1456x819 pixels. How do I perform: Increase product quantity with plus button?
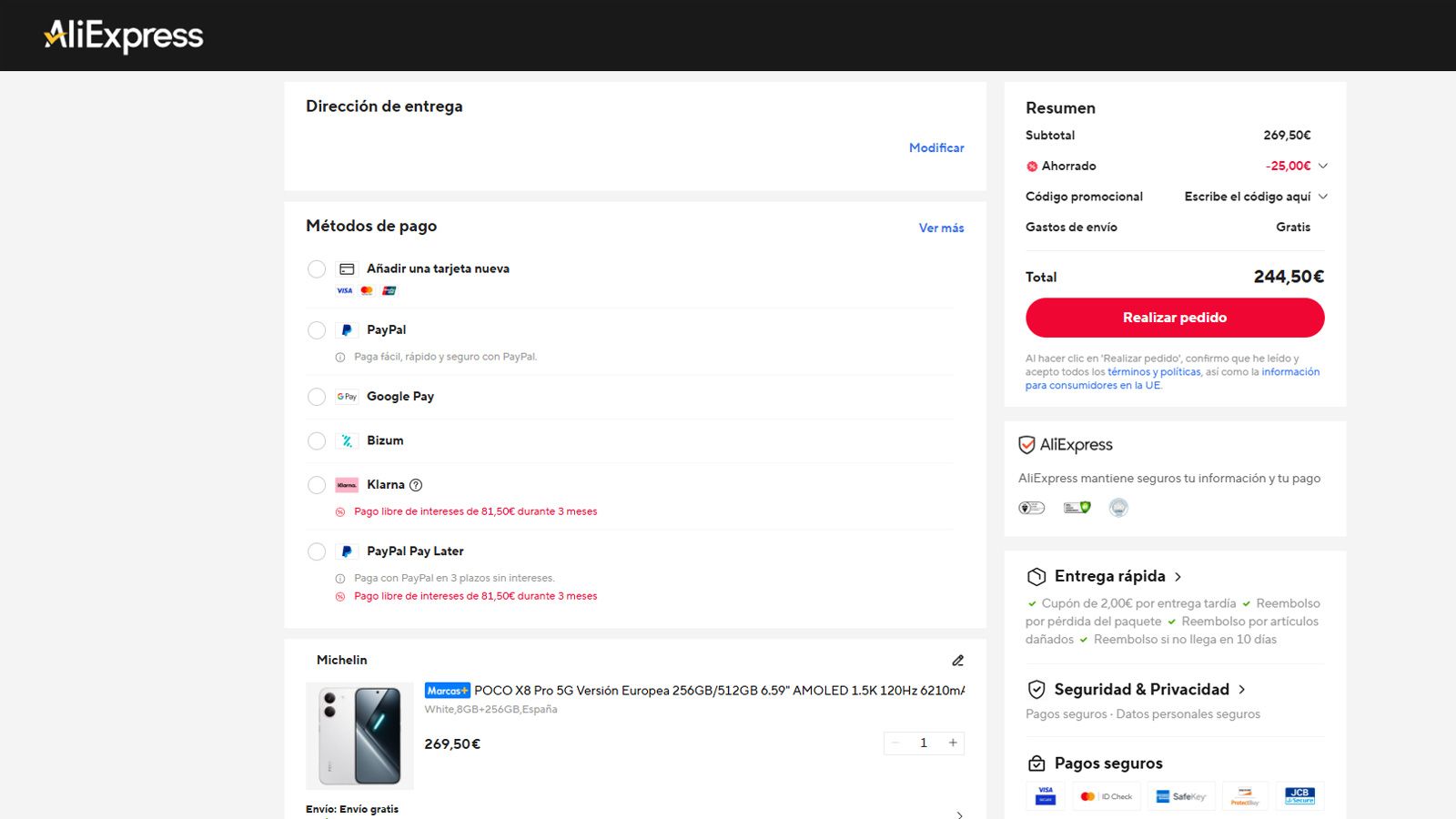coord(953,743)
